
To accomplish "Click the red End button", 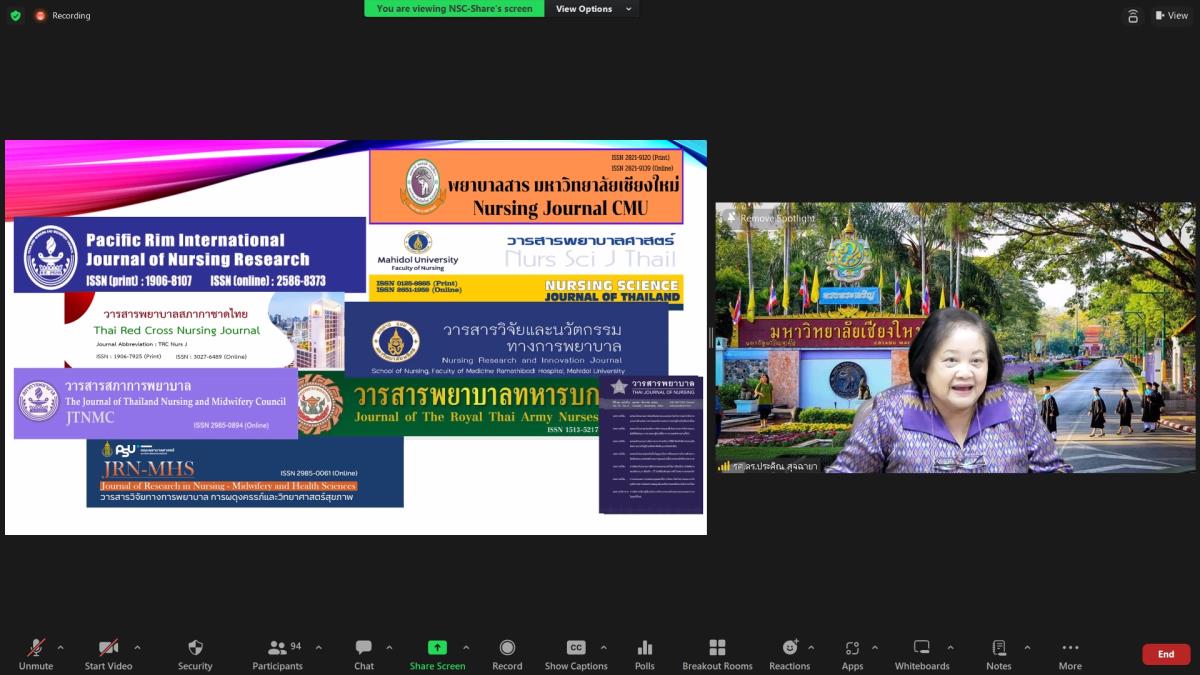I will point(1166,654).
